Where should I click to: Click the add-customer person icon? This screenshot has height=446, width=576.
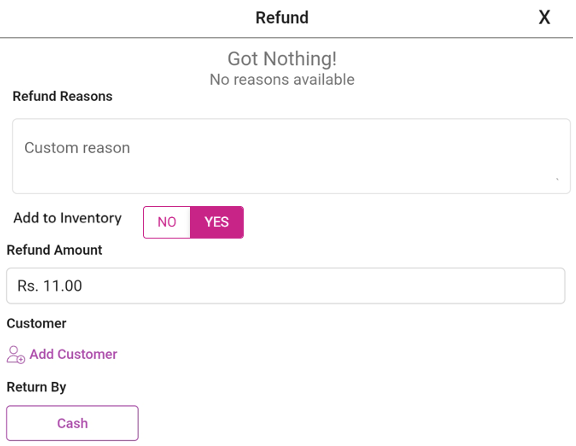click(15, 355)
